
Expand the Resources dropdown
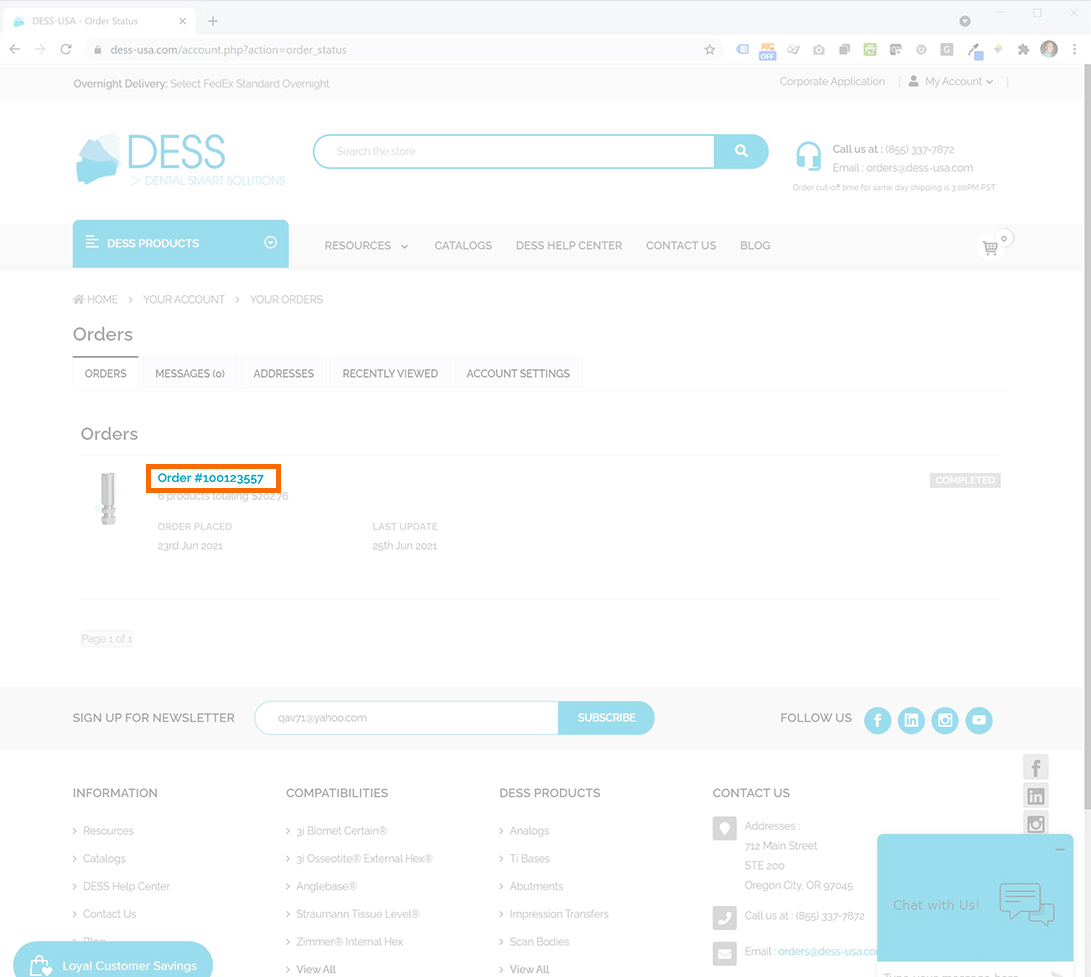[x=366, y=246]
